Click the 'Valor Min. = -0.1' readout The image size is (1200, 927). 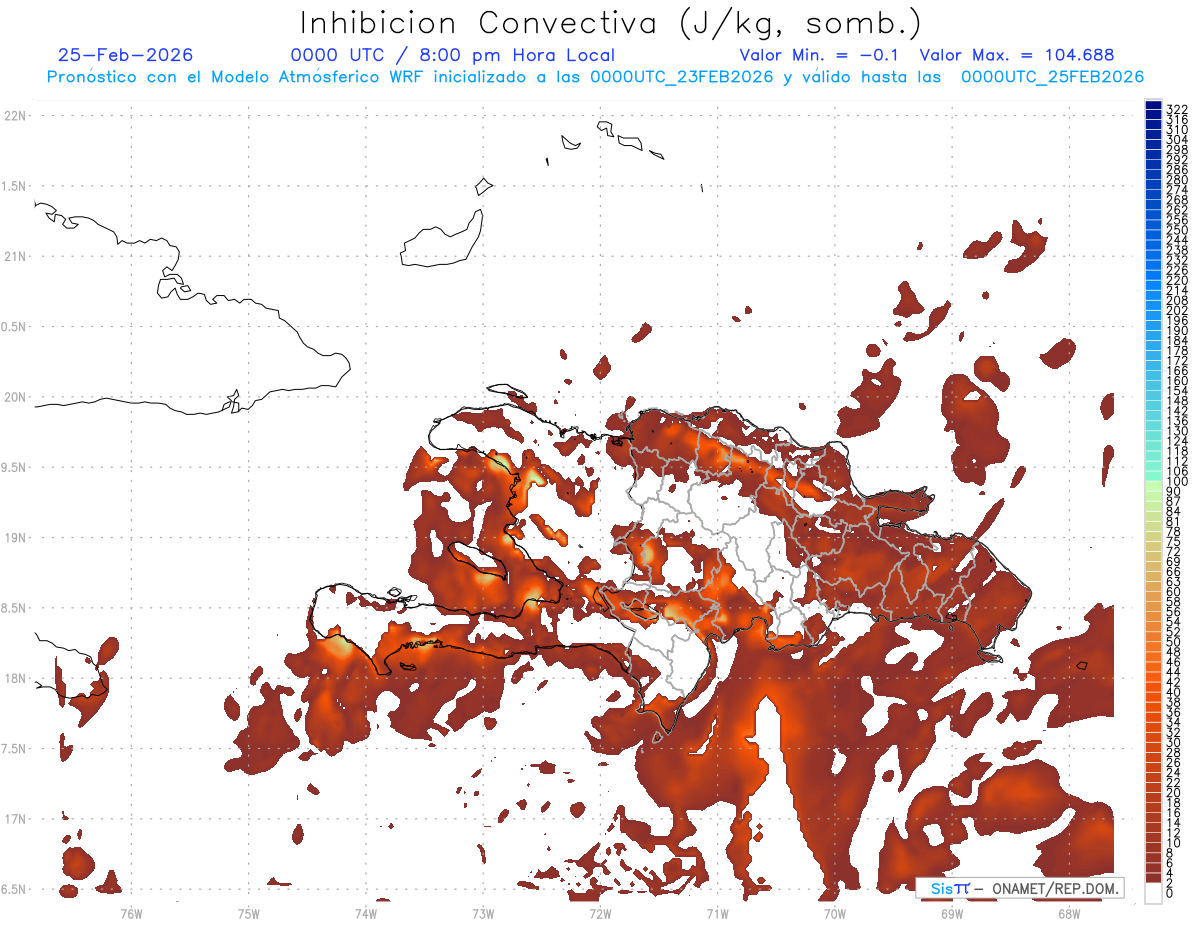point(821,55)
